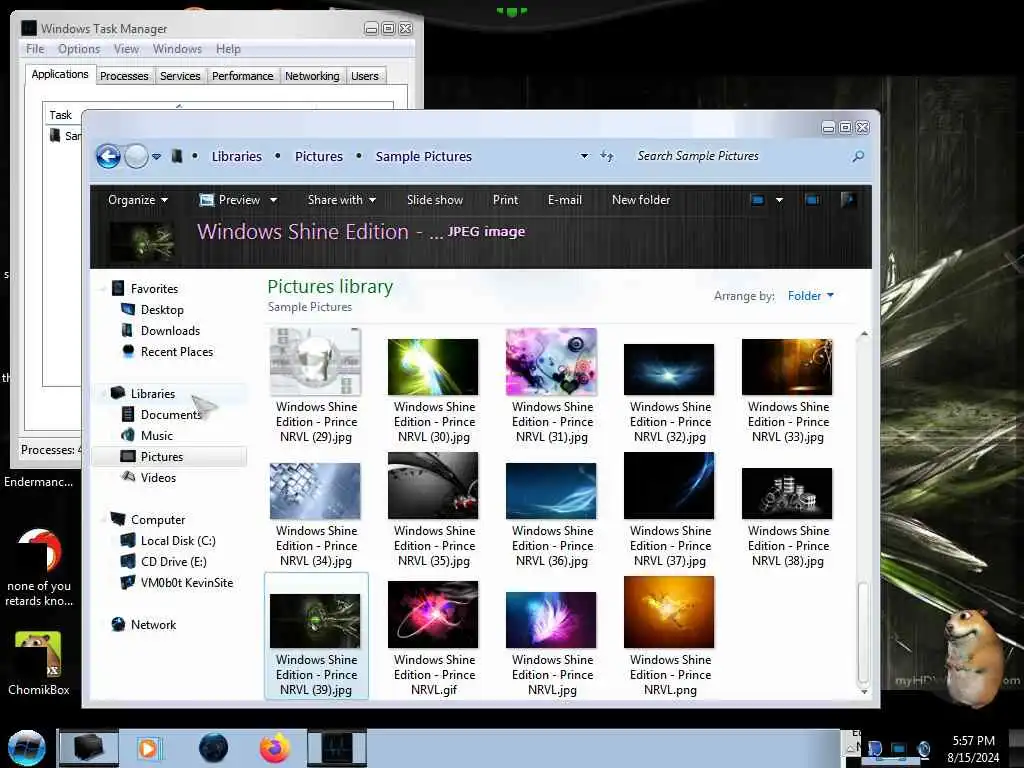Click the help icon in the toolbar
Image resolution: width=1024 pixels, height=768 pixels.
pos(849,200)
